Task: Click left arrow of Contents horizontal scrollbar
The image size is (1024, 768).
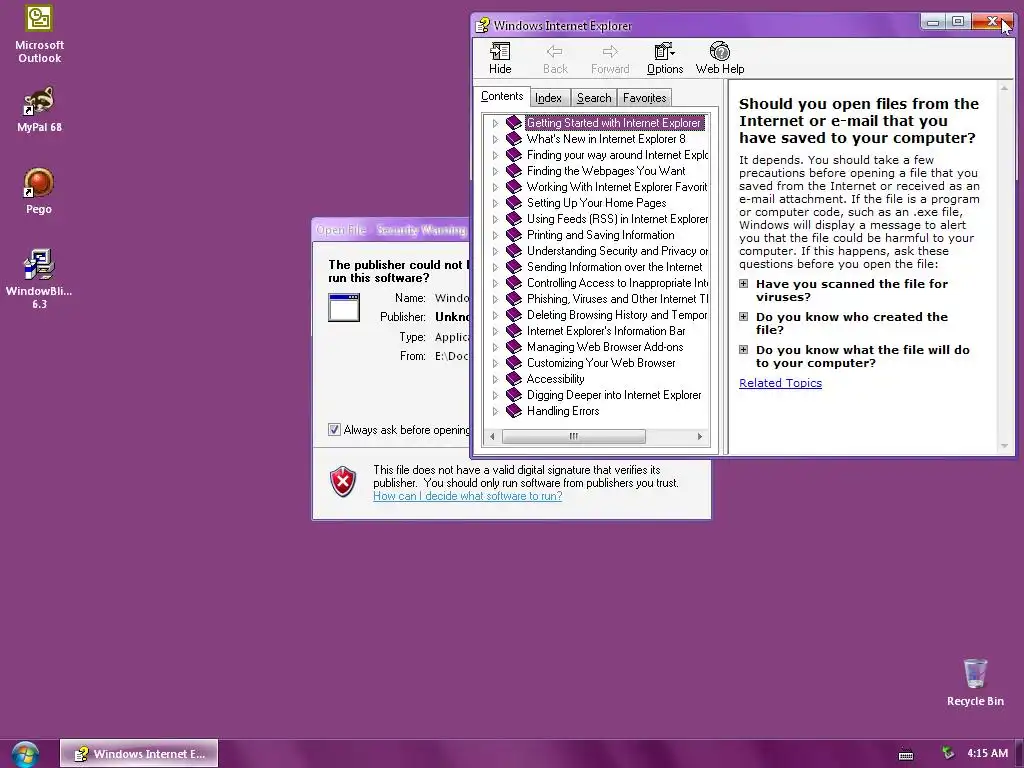Action: click(x=492, y=436)
